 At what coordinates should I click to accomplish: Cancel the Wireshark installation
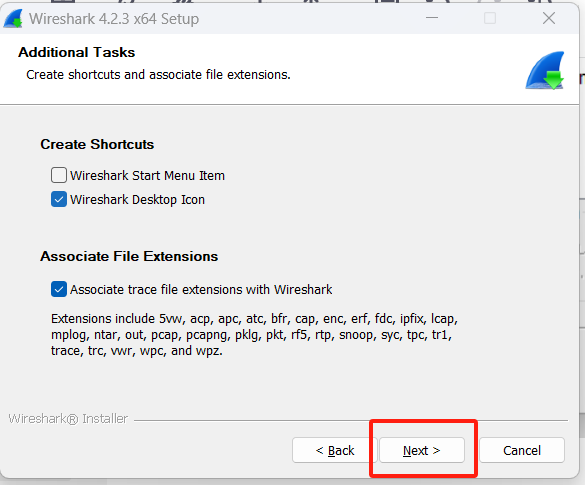[522, 450]
